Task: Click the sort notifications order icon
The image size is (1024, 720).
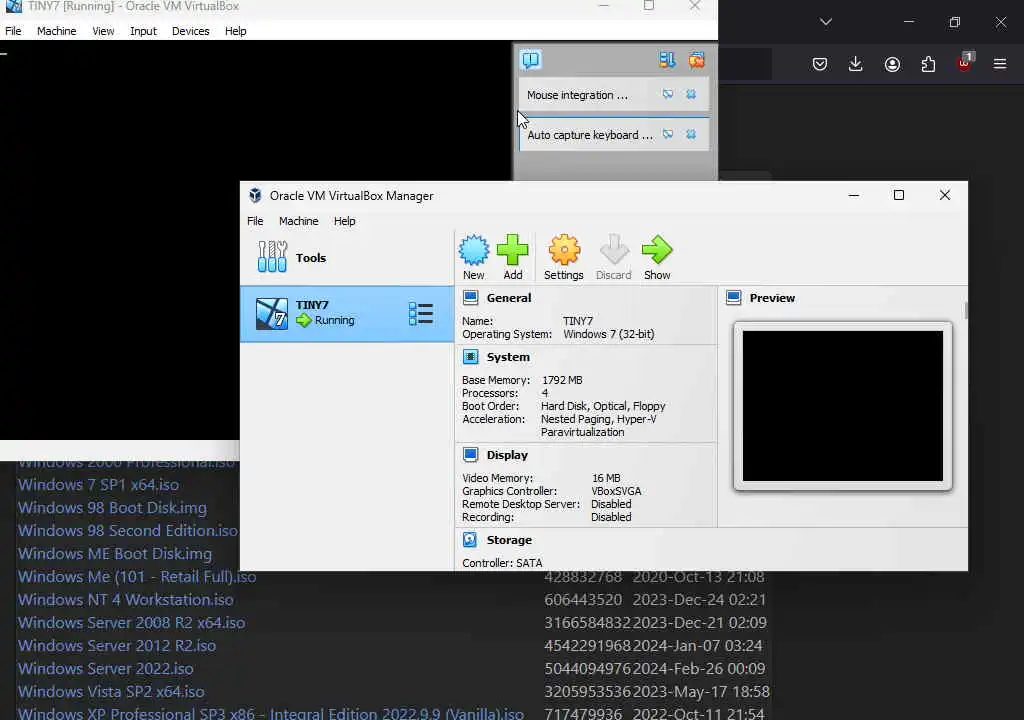Action: [667, 60]
